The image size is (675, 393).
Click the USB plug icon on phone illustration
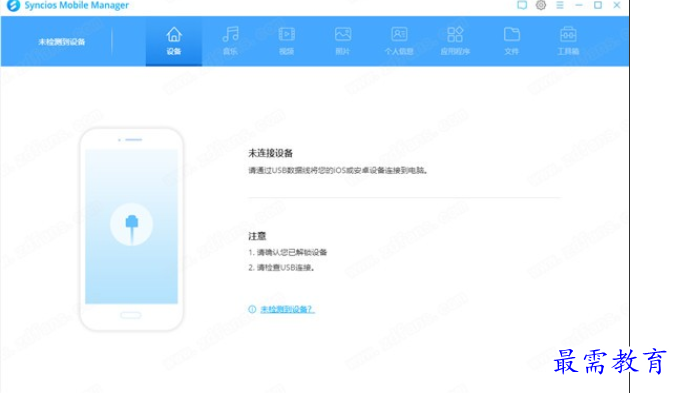click(131, 225)
